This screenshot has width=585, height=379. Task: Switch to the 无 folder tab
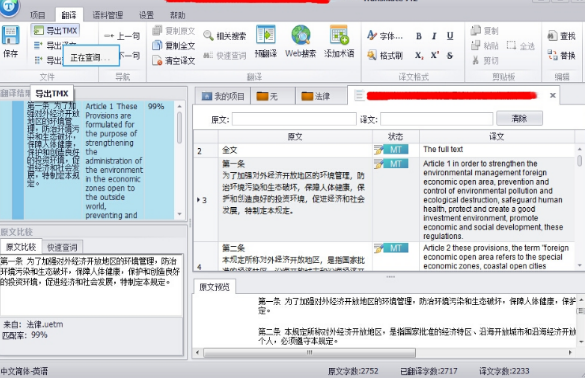(273, 96)
